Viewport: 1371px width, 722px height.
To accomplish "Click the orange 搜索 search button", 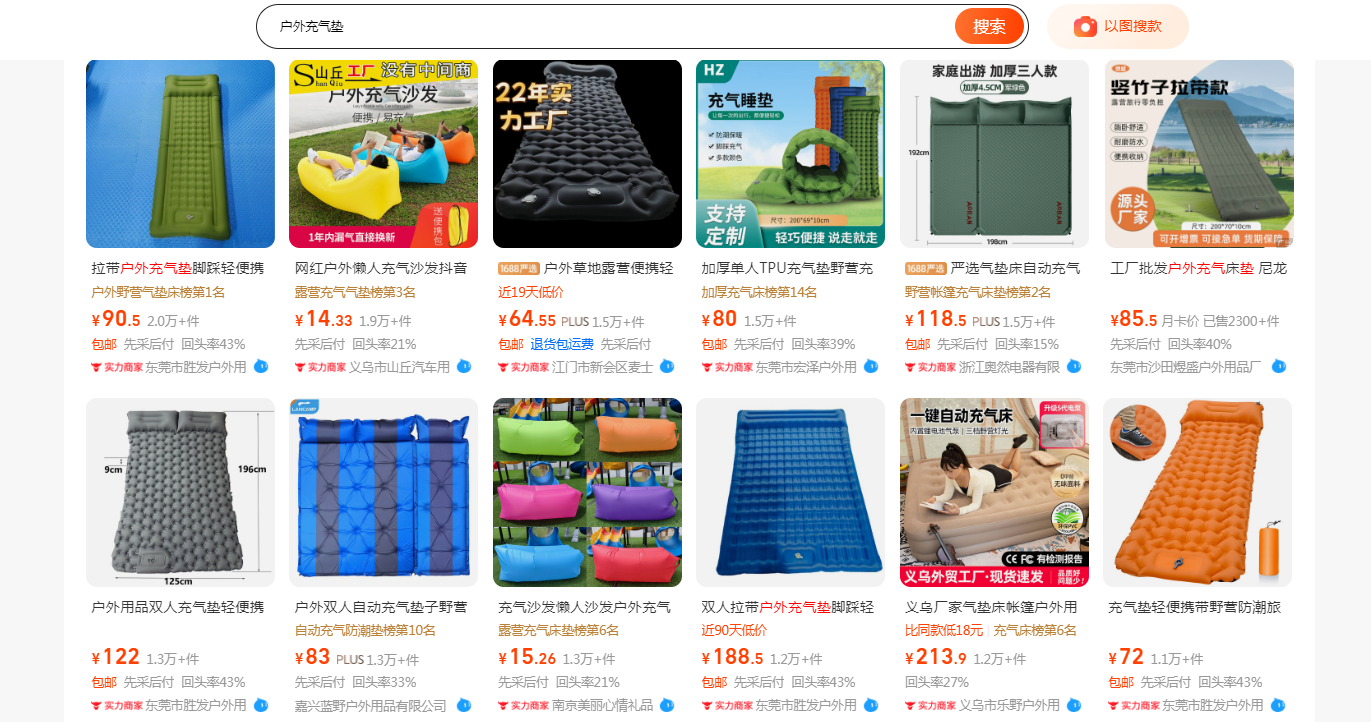I will click(x=989, y=27).
